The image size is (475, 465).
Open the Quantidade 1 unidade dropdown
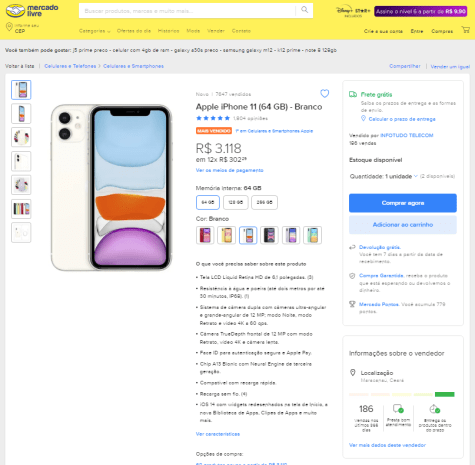click(x=383, y=176)
